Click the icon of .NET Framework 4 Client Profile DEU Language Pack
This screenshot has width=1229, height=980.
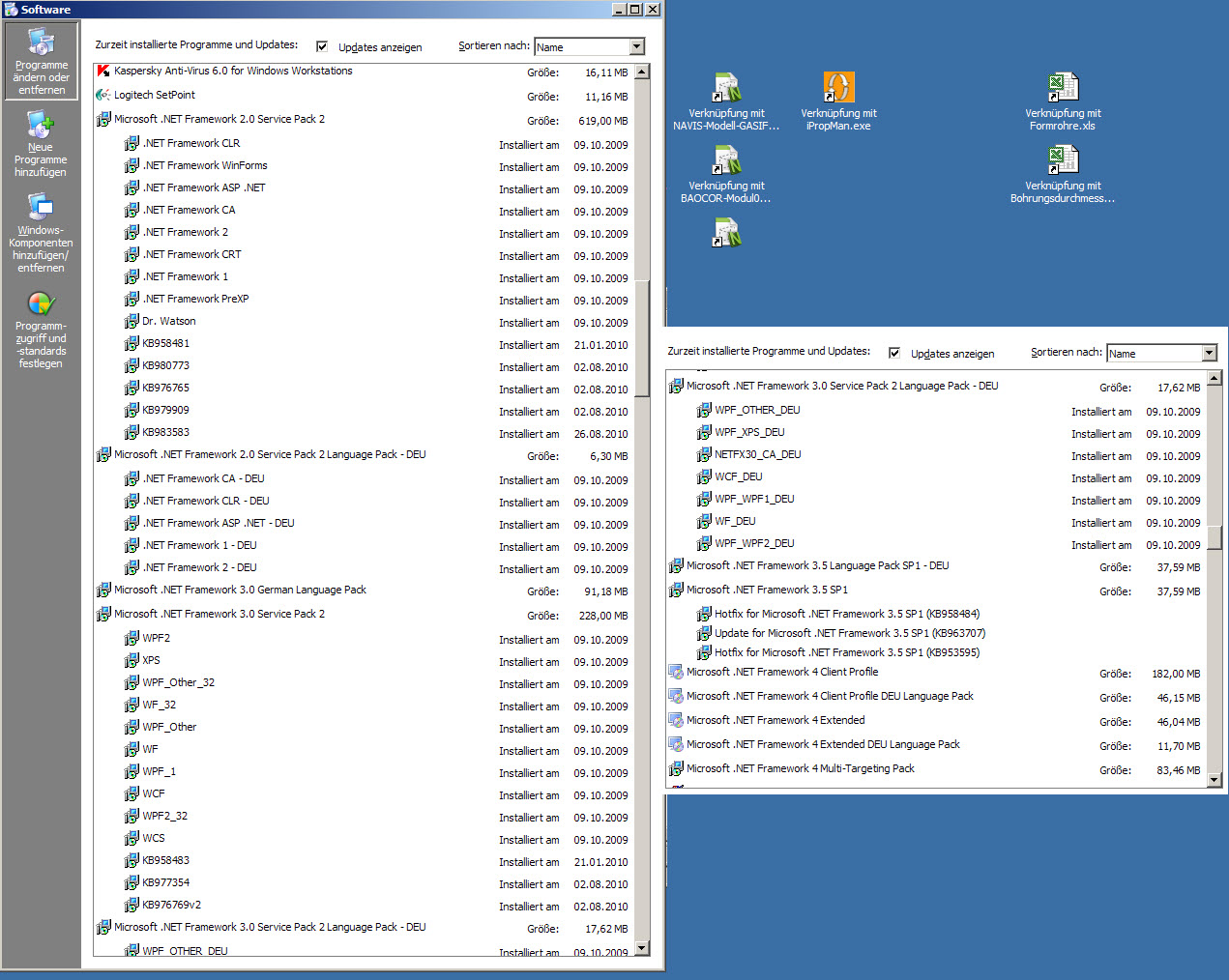point(676,697)
